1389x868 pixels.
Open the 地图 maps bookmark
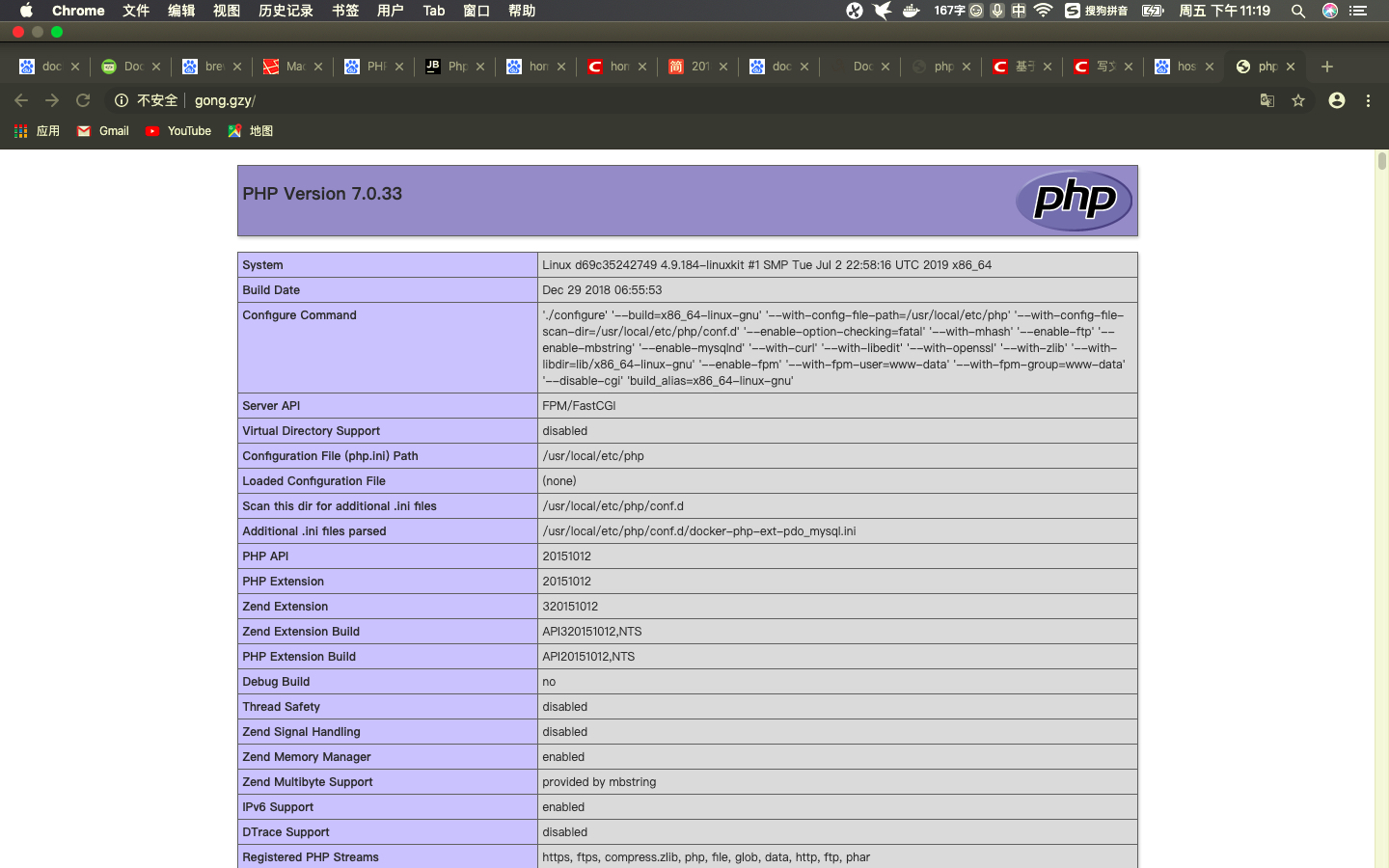[251, 131]
